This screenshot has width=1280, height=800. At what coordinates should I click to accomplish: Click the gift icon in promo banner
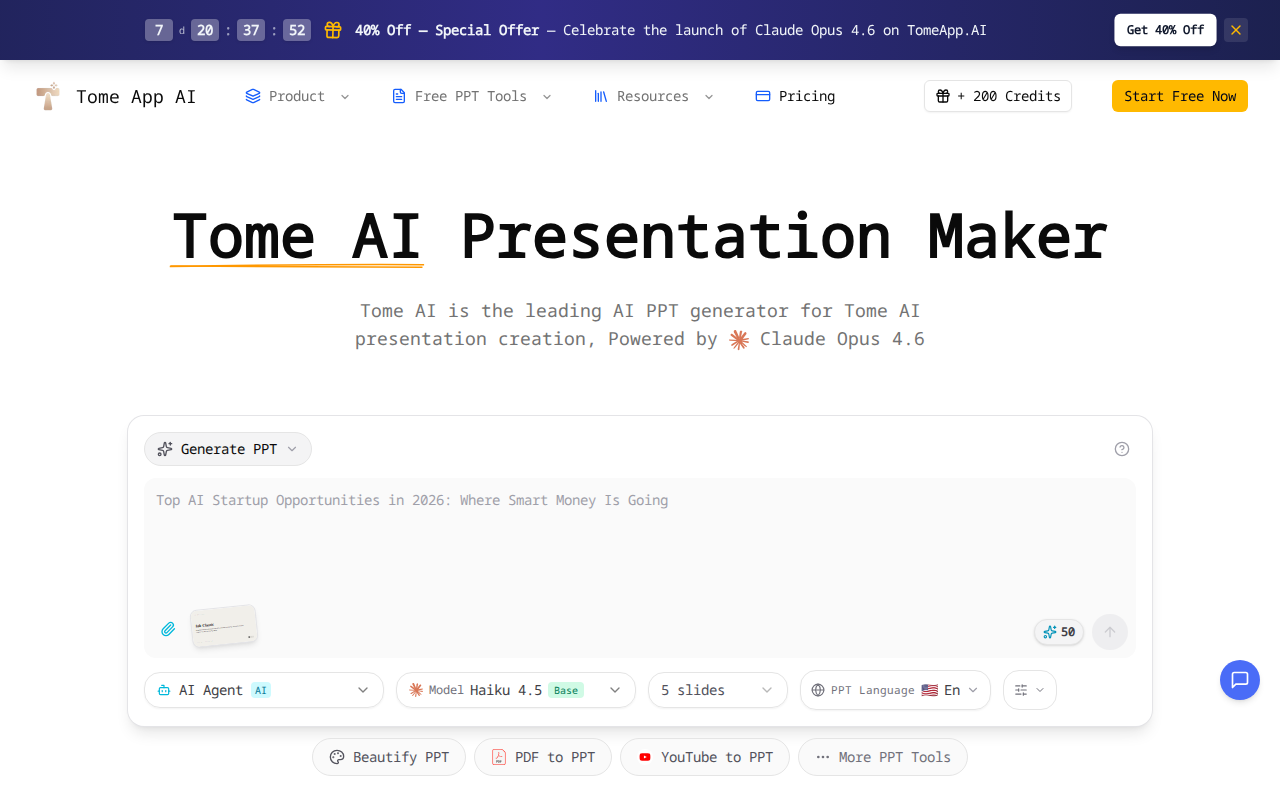(333, 30)
